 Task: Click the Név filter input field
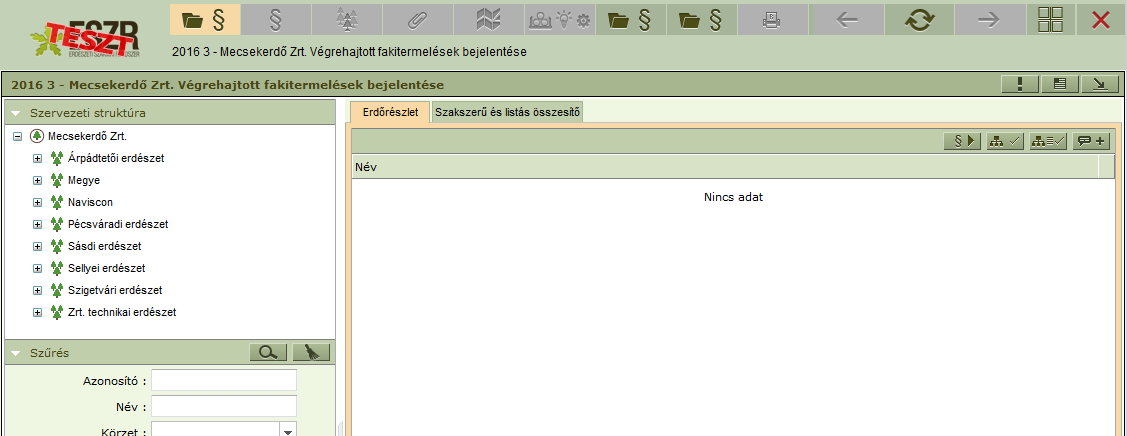point(224,406)
